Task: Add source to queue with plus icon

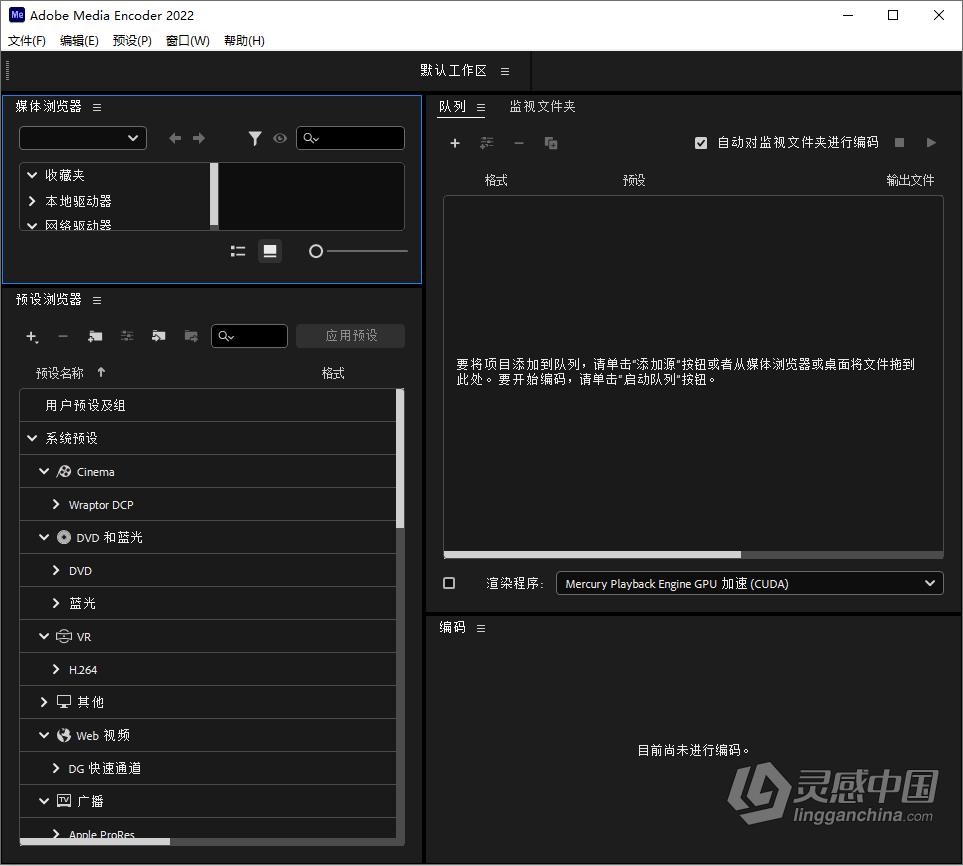Action: pos(455,143)
